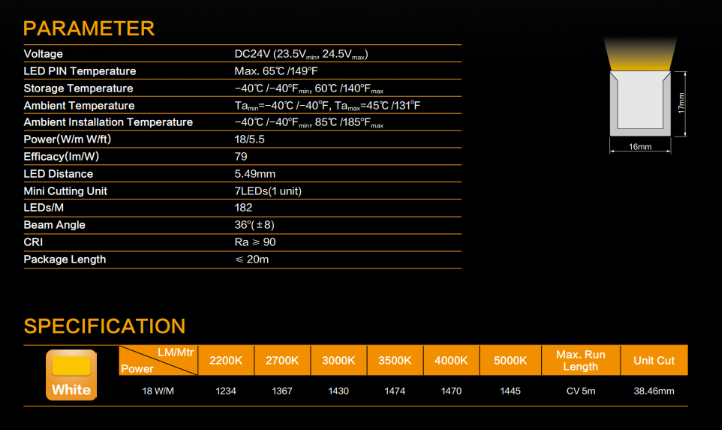Click the SPECIFICATION section heading

coord(104,326)
